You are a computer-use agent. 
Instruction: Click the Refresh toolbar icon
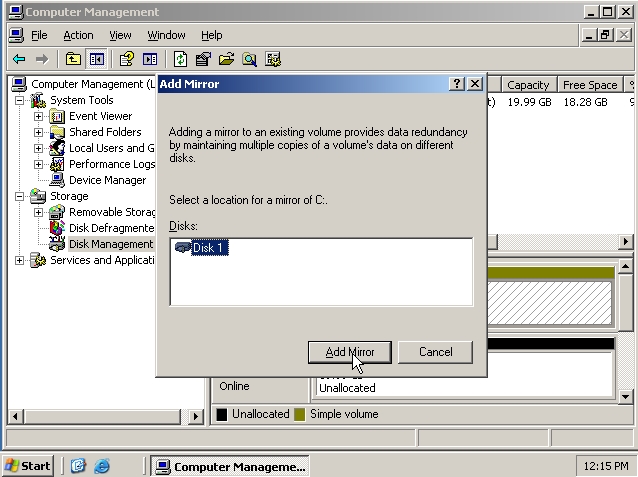click(180, 59)
